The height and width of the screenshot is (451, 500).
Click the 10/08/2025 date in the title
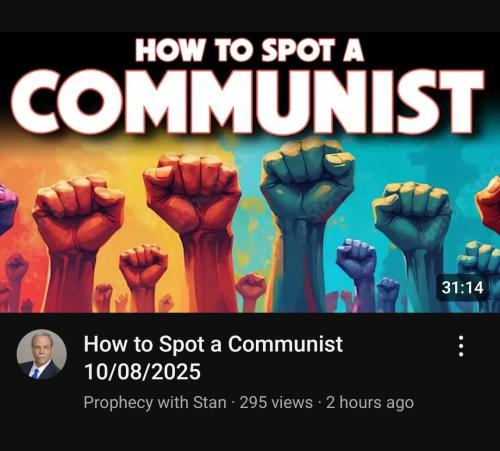[142, 371]
